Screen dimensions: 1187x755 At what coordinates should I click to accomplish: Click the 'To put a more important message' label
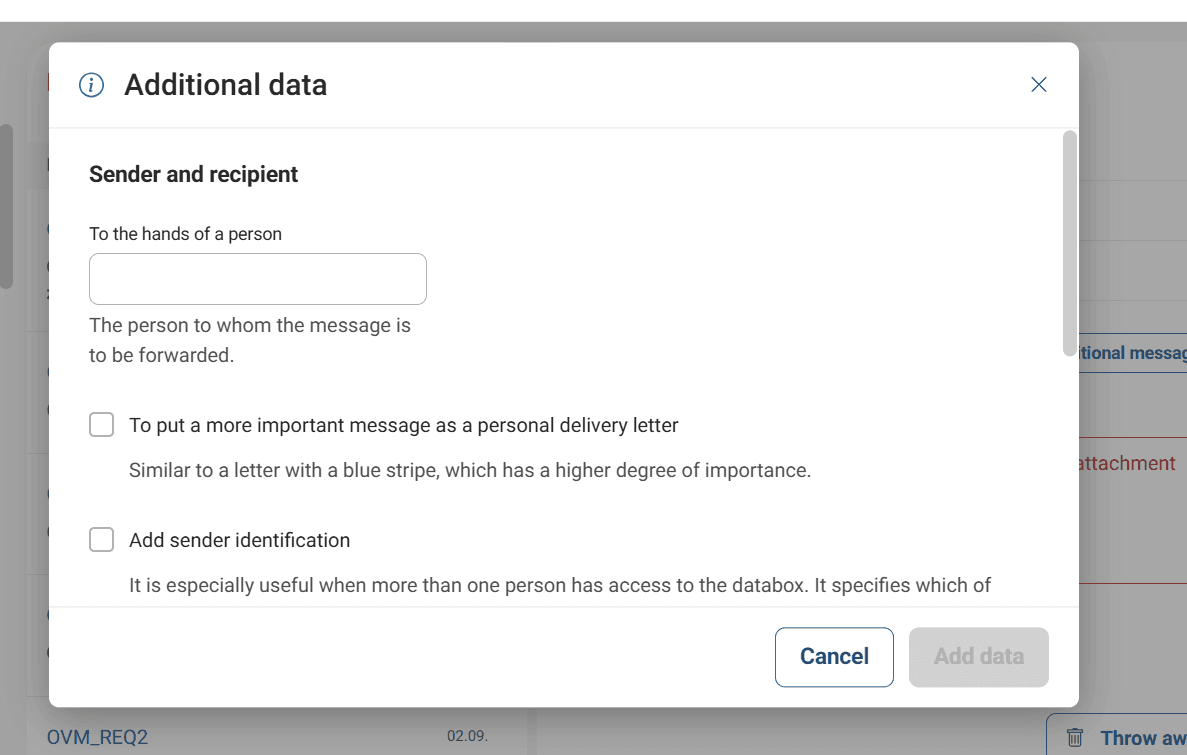(x=403, y=425)
